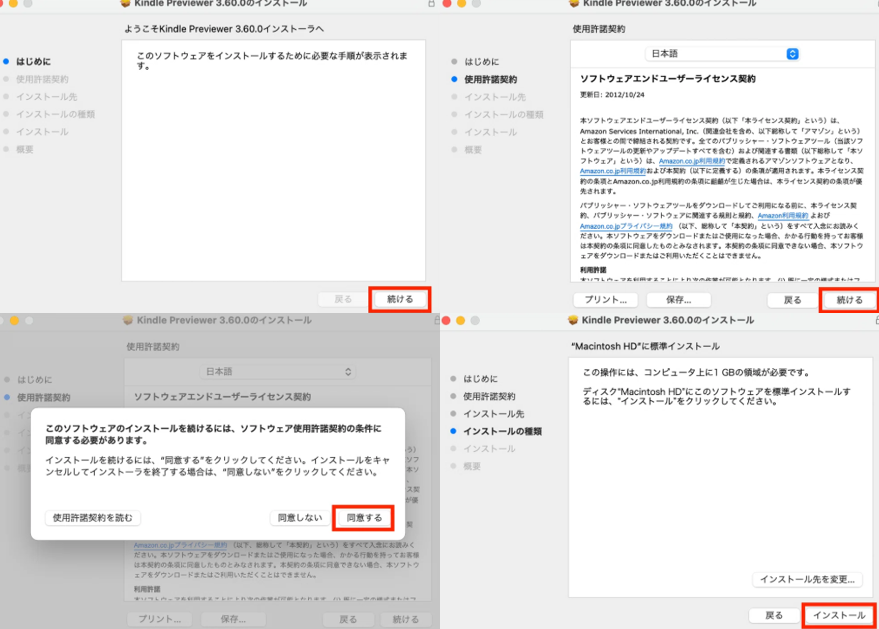Viewport: 879px width, 629px height.
Task: Click the package icon in the standard install window title
Action: click(572, 320)
